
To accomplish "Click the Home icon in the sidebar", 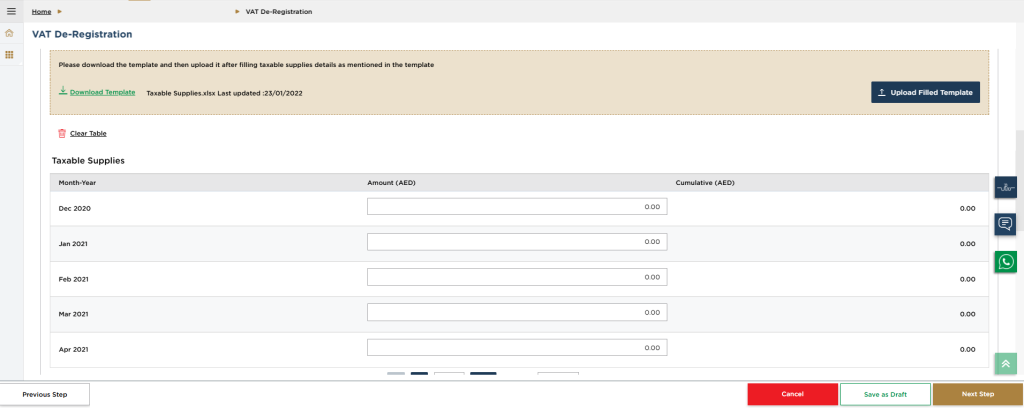I will (10, 33).
